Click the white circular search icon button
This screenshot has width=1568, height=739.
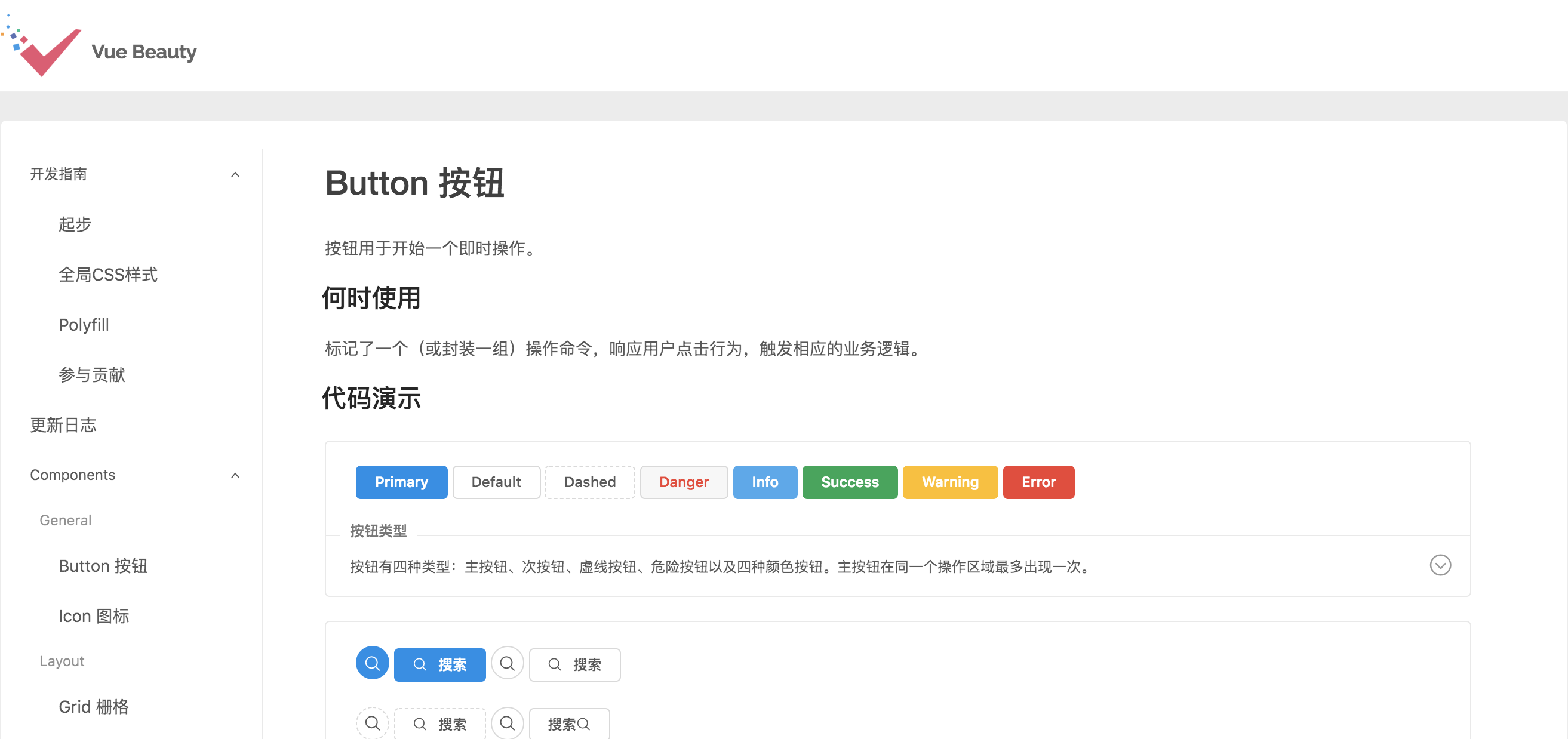click(507, 663)
